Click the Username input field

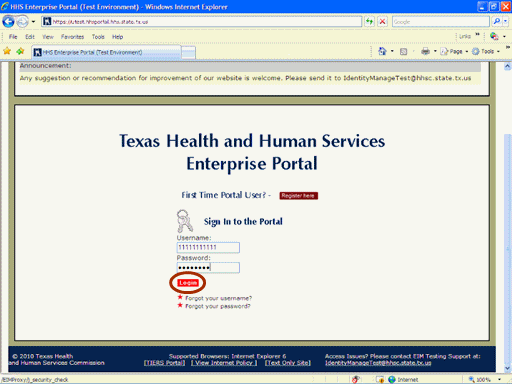208,247
